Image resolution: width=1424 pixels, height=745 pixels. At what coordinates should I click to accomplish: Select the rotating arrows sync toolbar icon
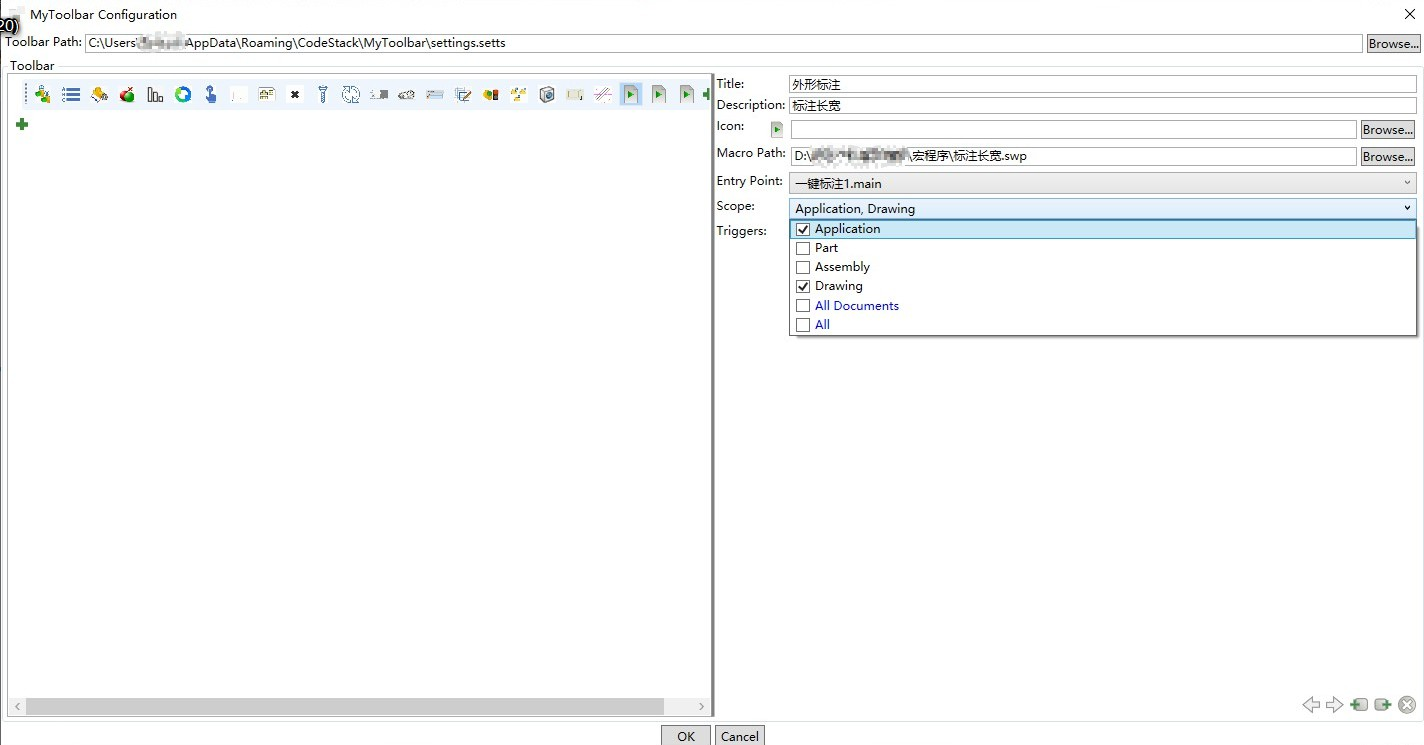point(351,94)
